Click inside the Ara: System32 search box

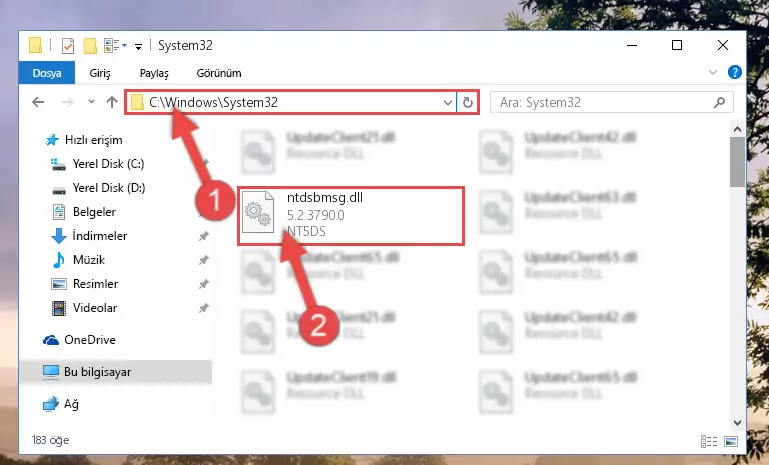click(x=605, y=102)
